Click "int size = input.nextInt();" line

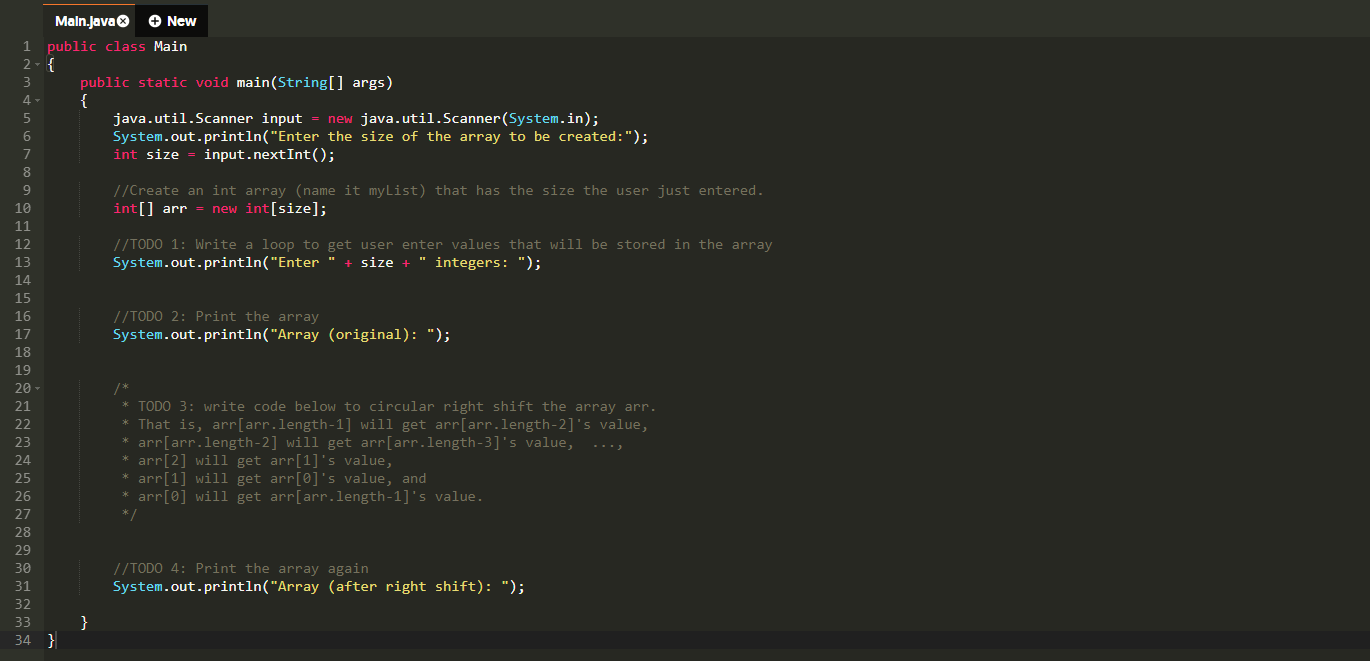225,154
